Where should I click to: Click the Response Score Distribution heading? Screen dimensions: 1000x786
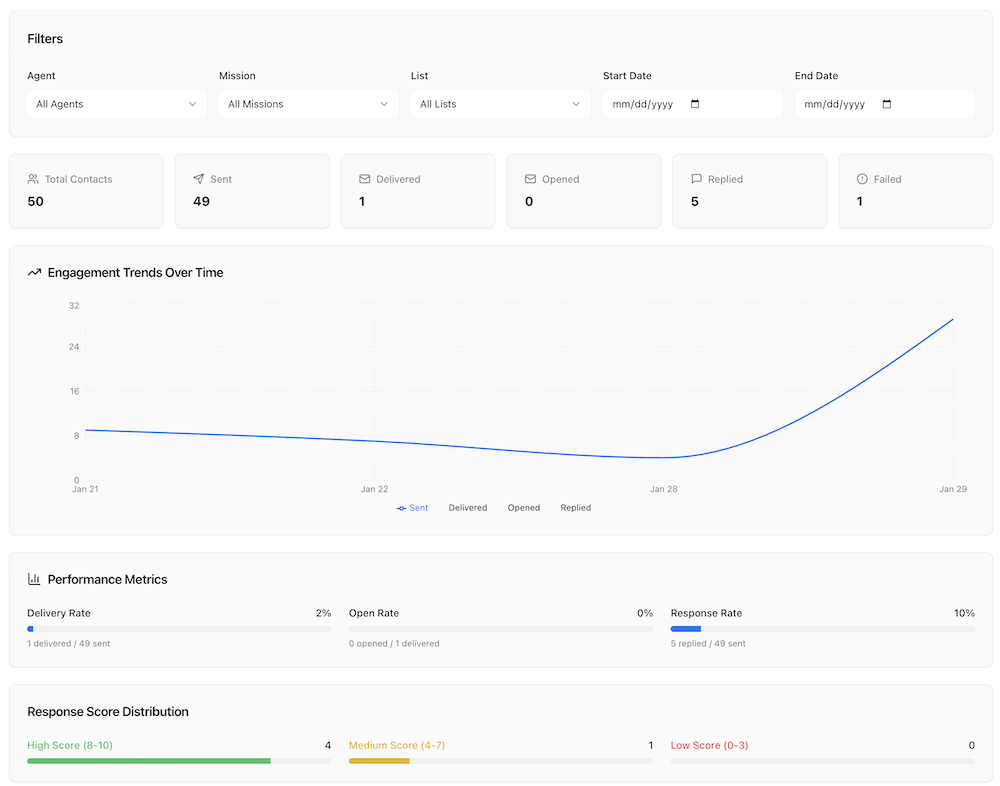tap(108, 712)
